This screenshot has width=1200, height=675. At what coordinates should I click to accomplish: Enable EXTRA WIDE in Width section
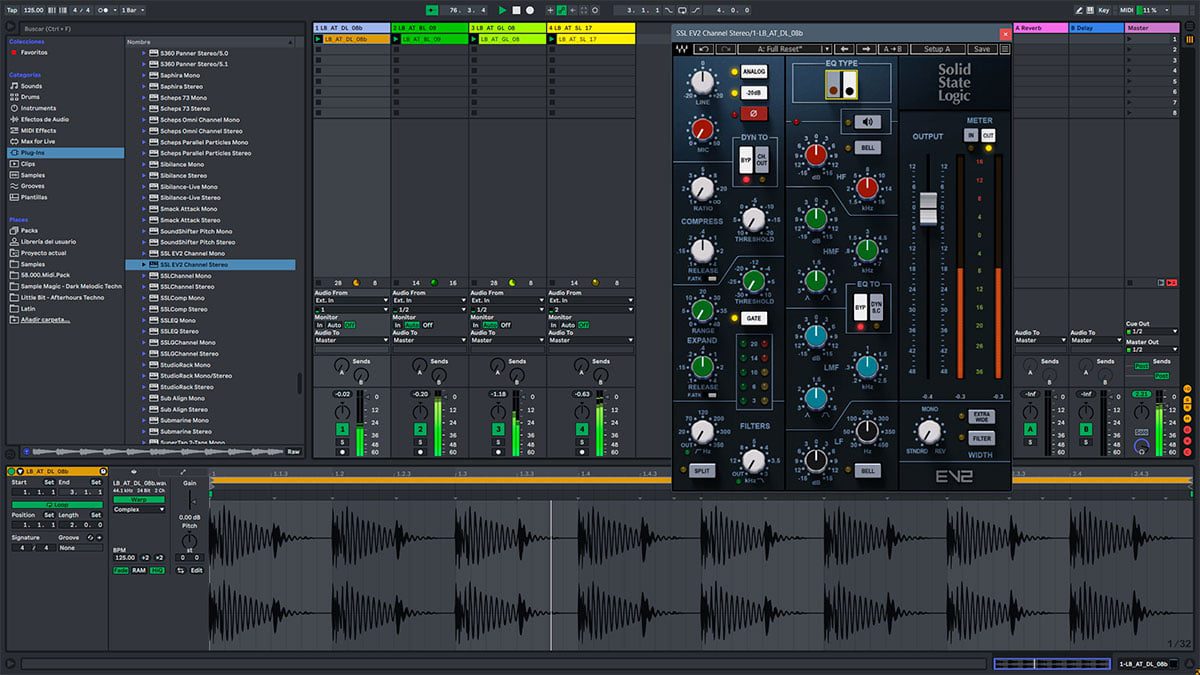coord(981,415)
